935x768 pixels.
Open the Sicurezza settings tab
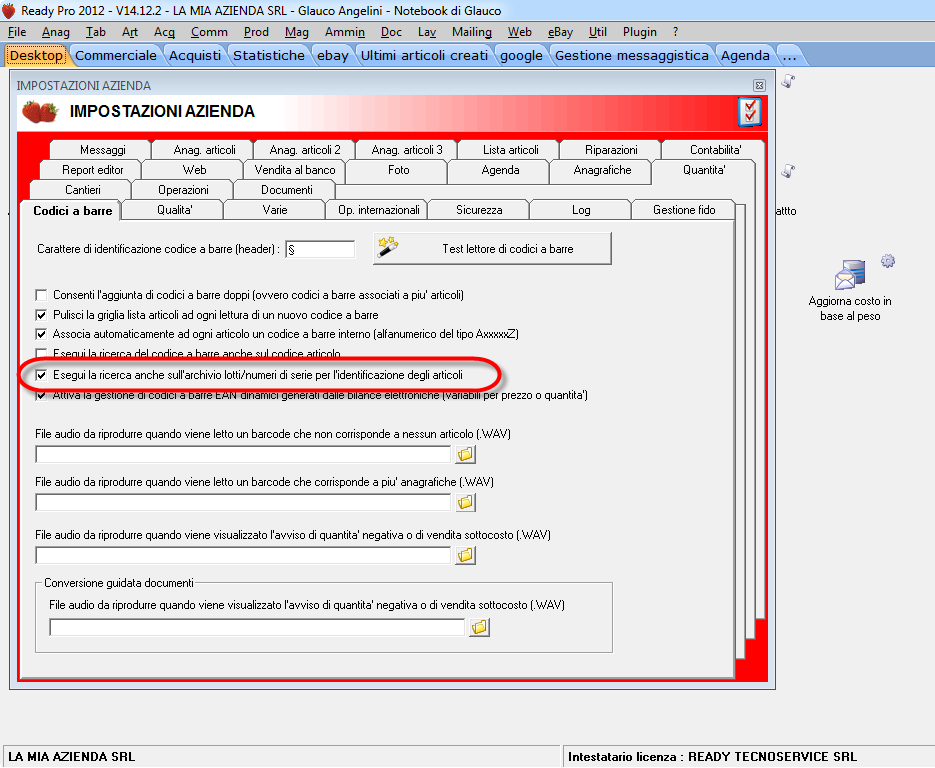tap(479, 210)
